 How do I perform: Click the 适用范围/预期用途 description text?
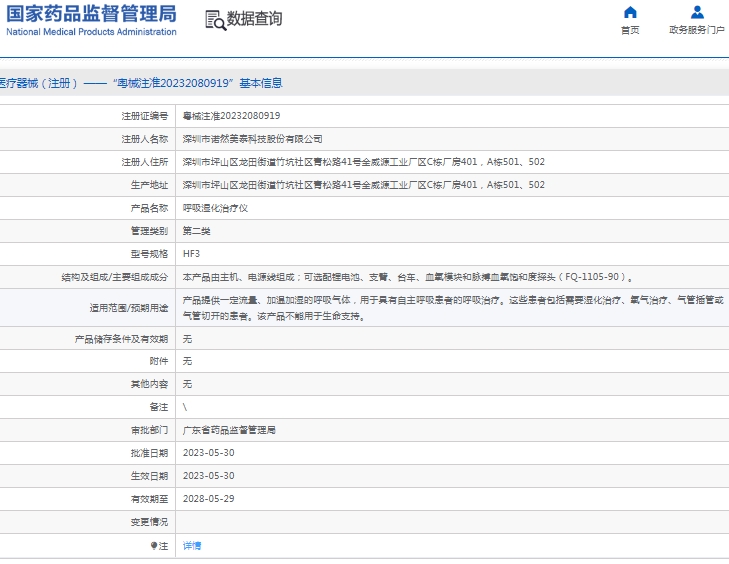[453, 308]
